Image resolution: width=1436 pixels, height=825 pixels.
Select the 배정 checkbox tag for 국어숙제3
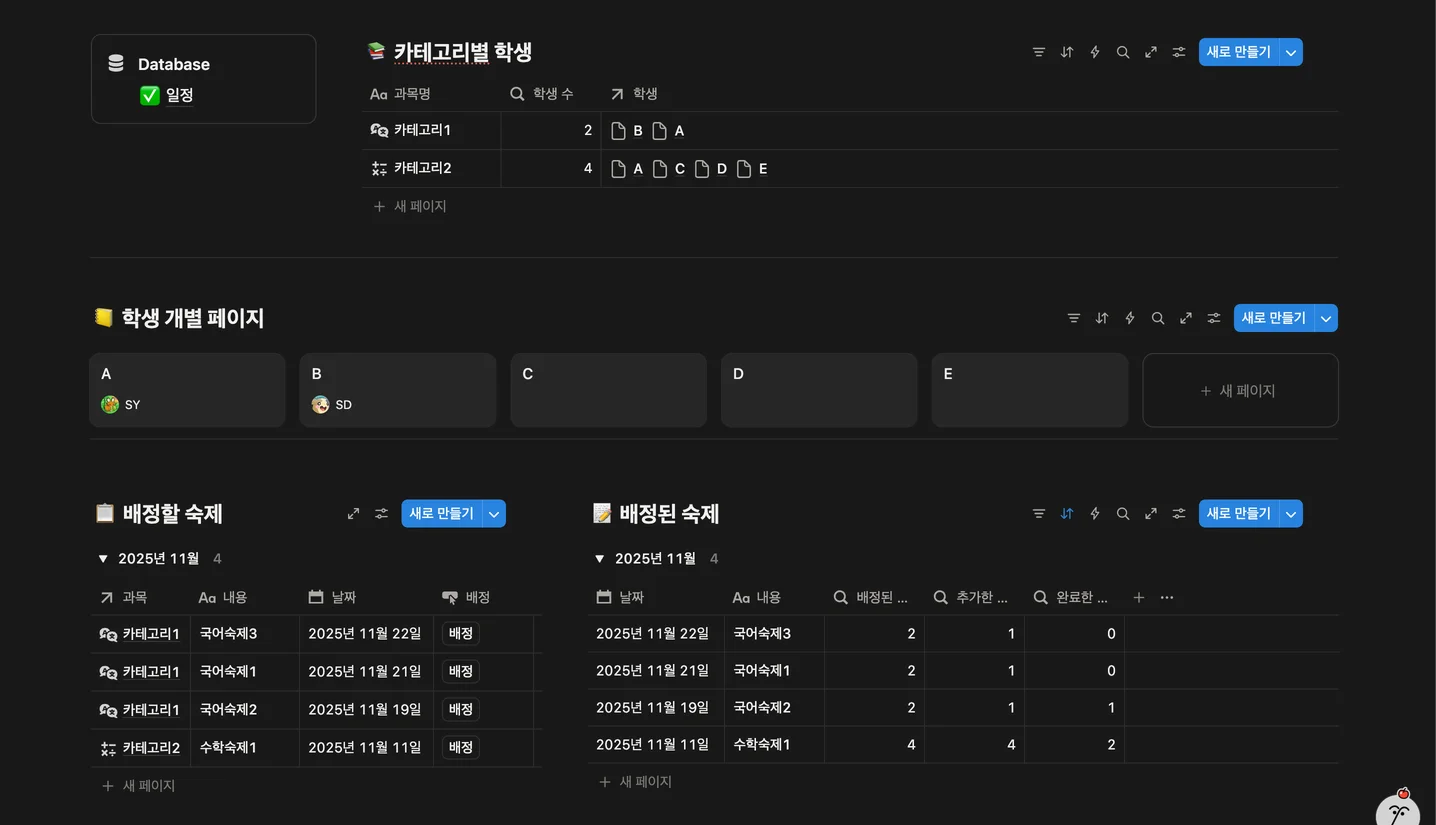click(x=460, y=633)
